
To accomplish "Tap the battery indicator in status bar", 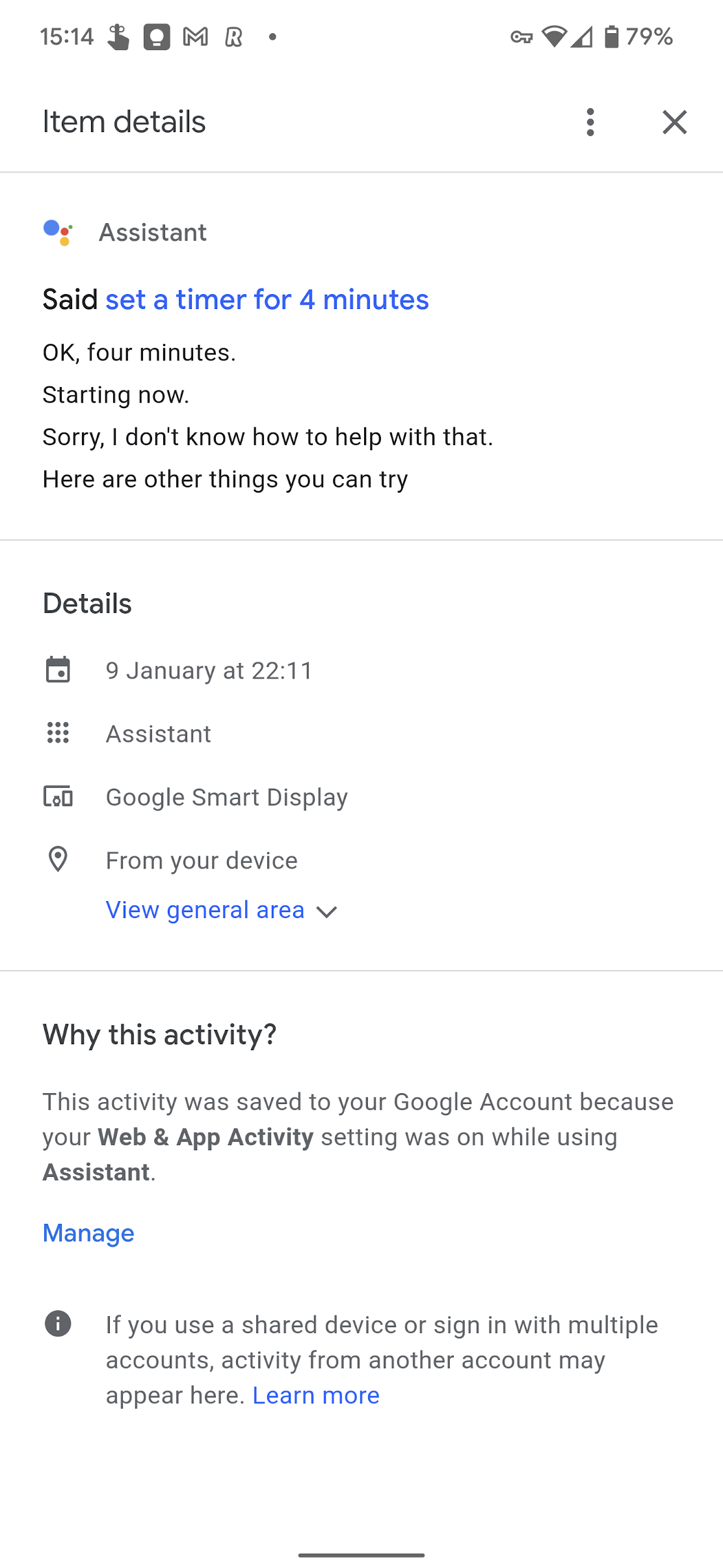I will coord(611,36).
